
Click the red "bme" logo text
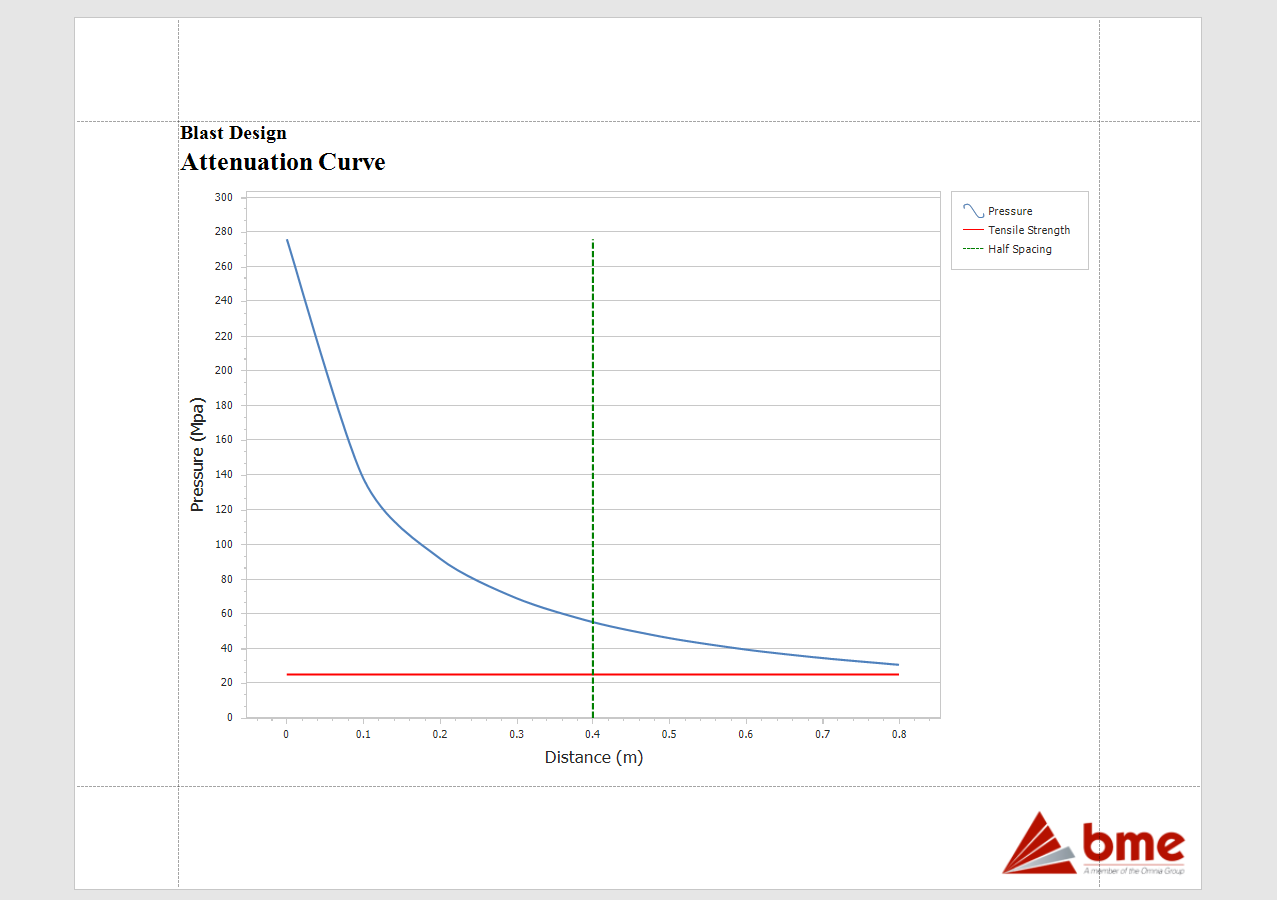pos(1132,844)
